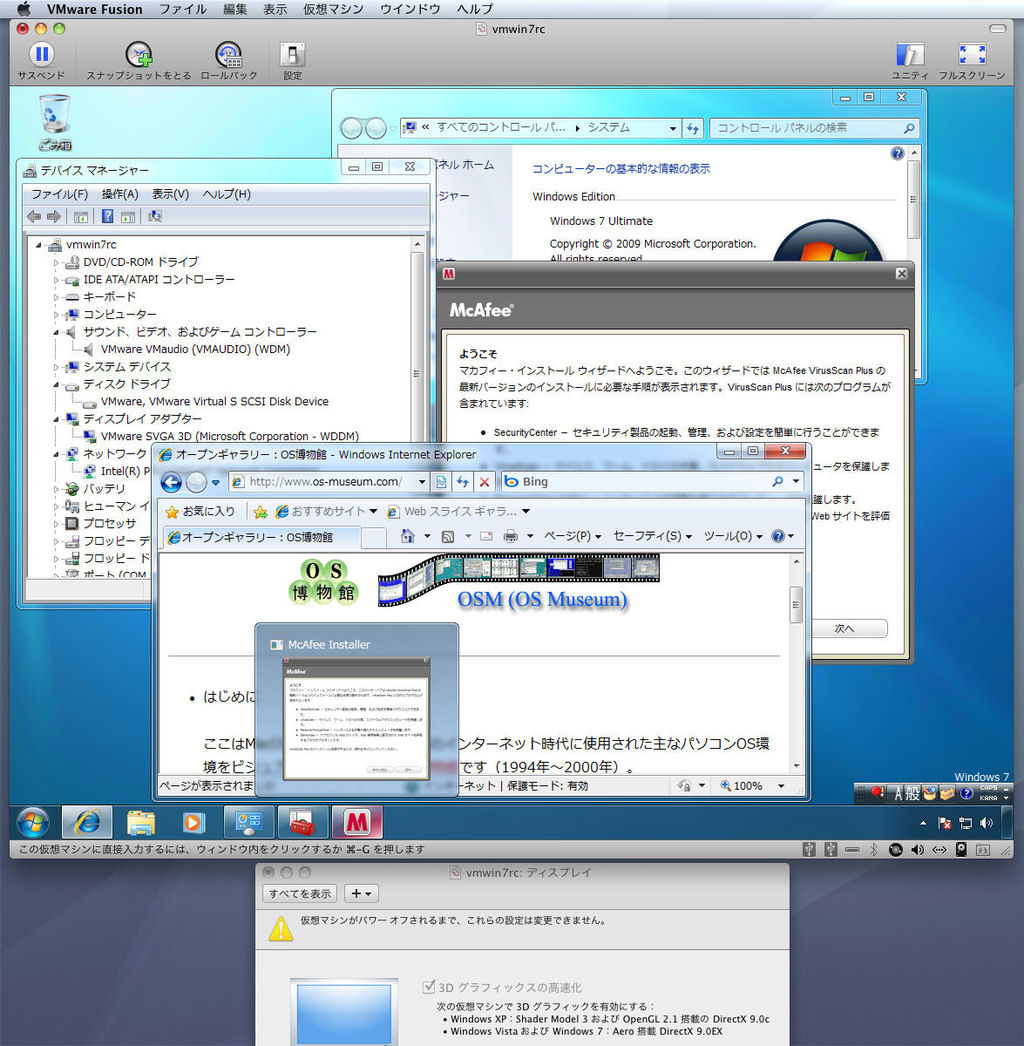Click 次へ button in McAfee installer
Image resolution: width=1024 pixels, height=1046 pixels.
[x=847, y=628]
